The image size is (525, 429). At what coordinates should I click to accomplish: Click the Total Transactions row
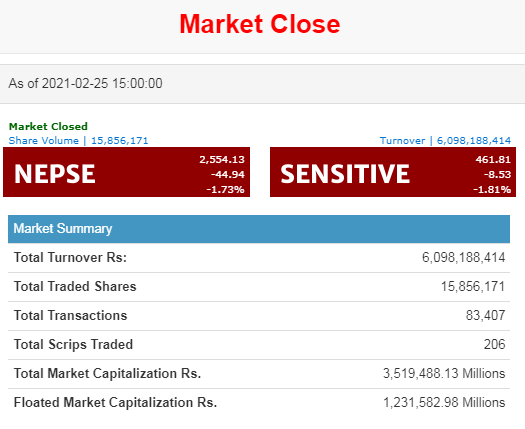click(259, 316)
